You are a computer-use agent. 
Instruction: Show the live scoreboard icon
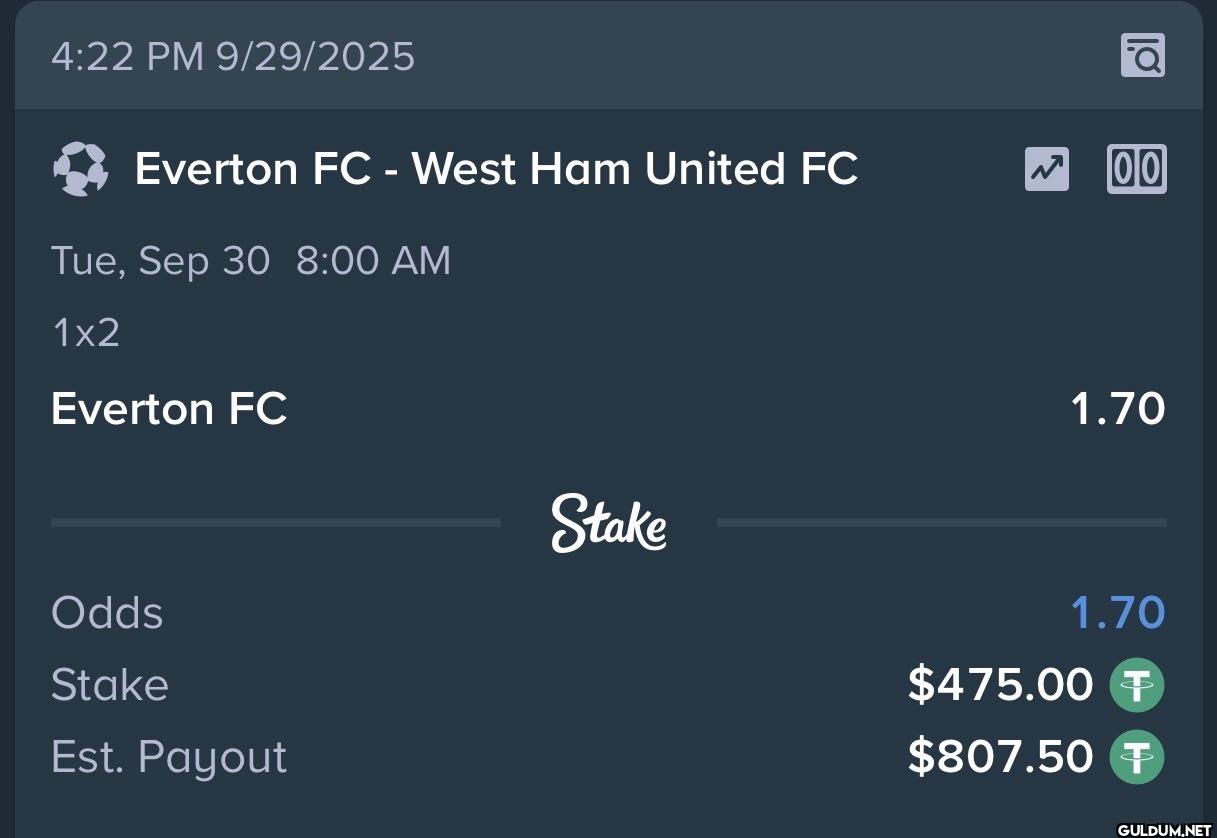(1137, 169)
